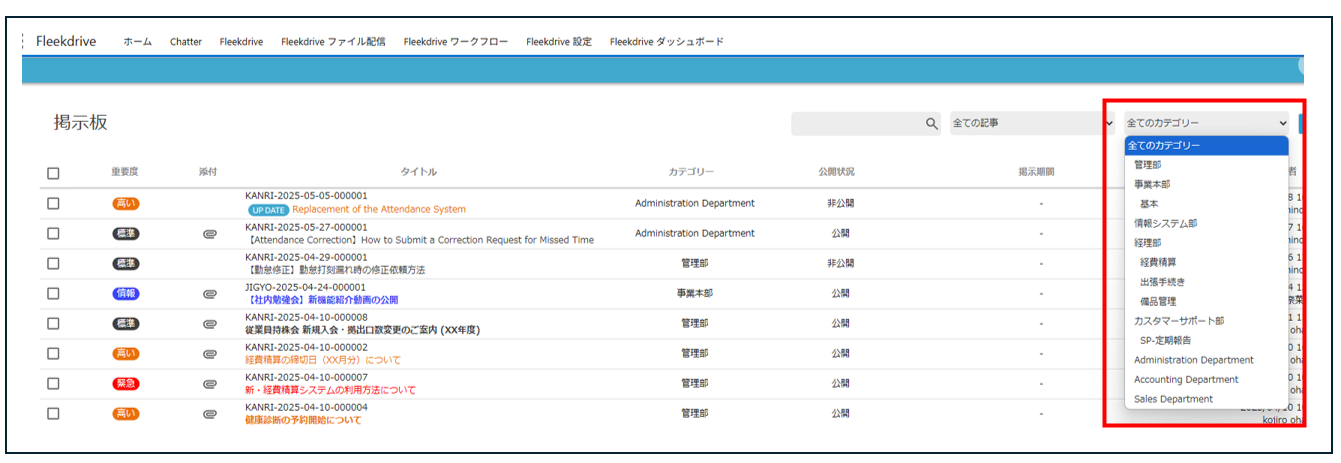Check the row KANRI-2025-04-10-000008

click(x=53, y=323)
